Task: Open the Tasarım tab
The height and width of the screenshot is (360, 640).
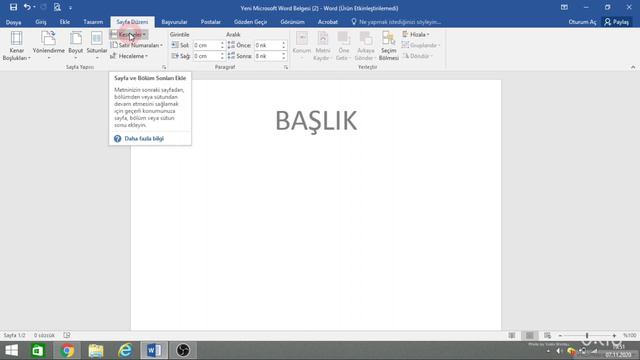Action: click(93, 22)
